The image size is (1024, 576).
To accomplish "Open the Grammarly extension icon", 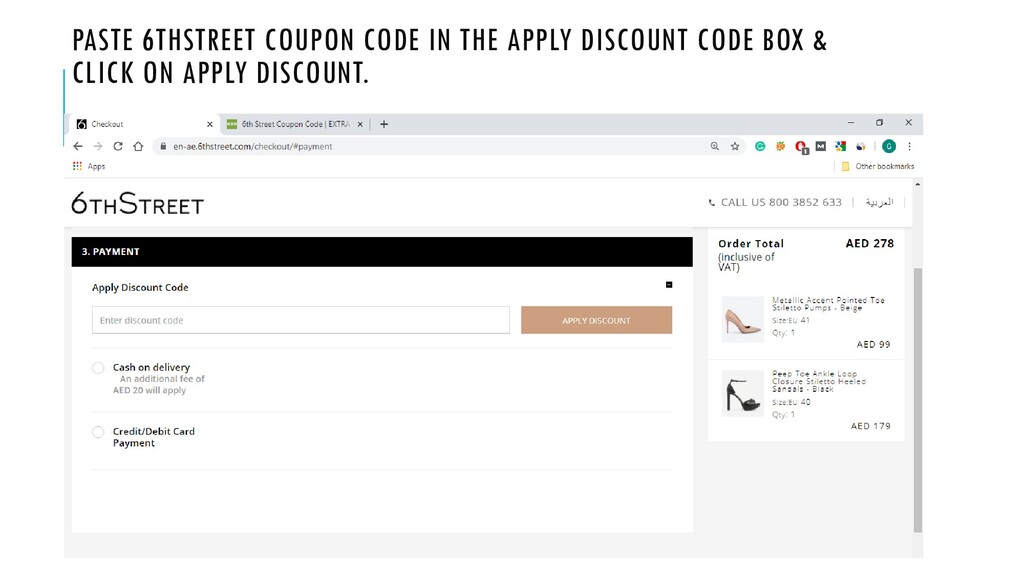I will pos(760,146).
